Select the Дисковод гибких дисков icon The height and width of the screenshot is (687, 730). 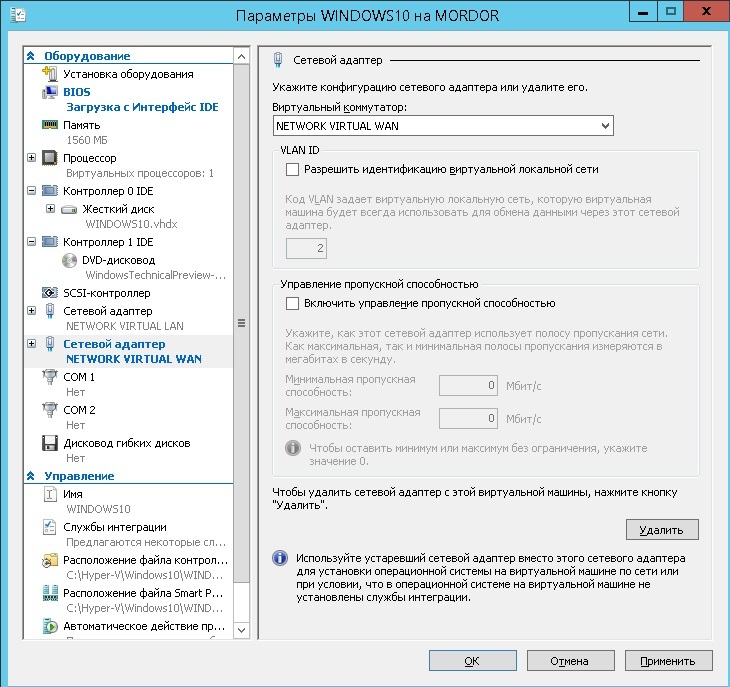click(x=50, y=443)
